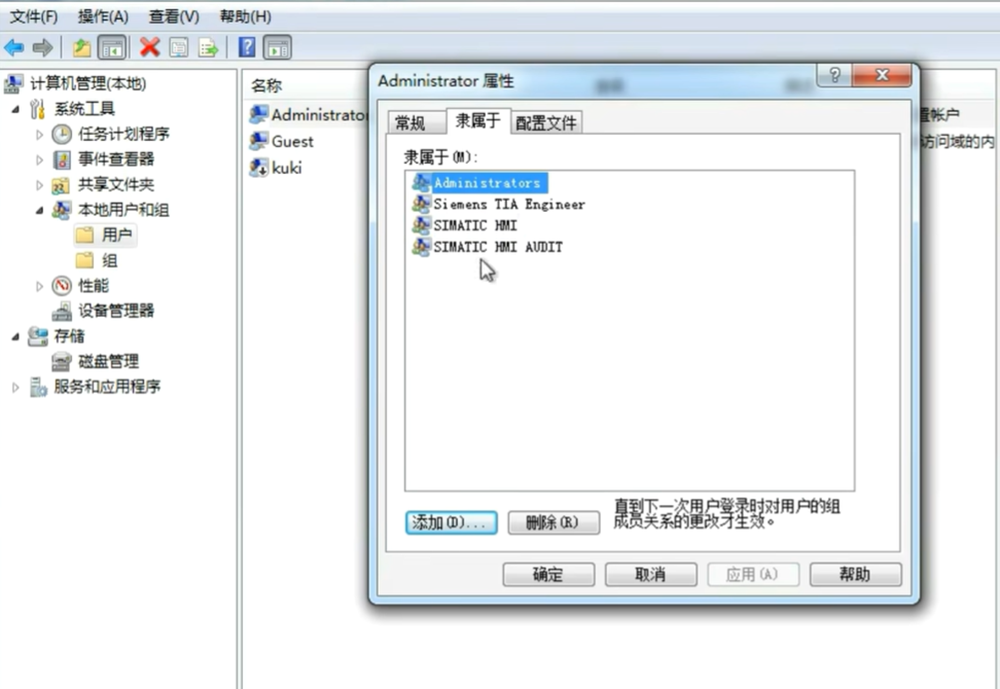This screenshot has height=689, width=1000.
Task: Click the red X delete toolbar icon
Action: tap(150, 47)
